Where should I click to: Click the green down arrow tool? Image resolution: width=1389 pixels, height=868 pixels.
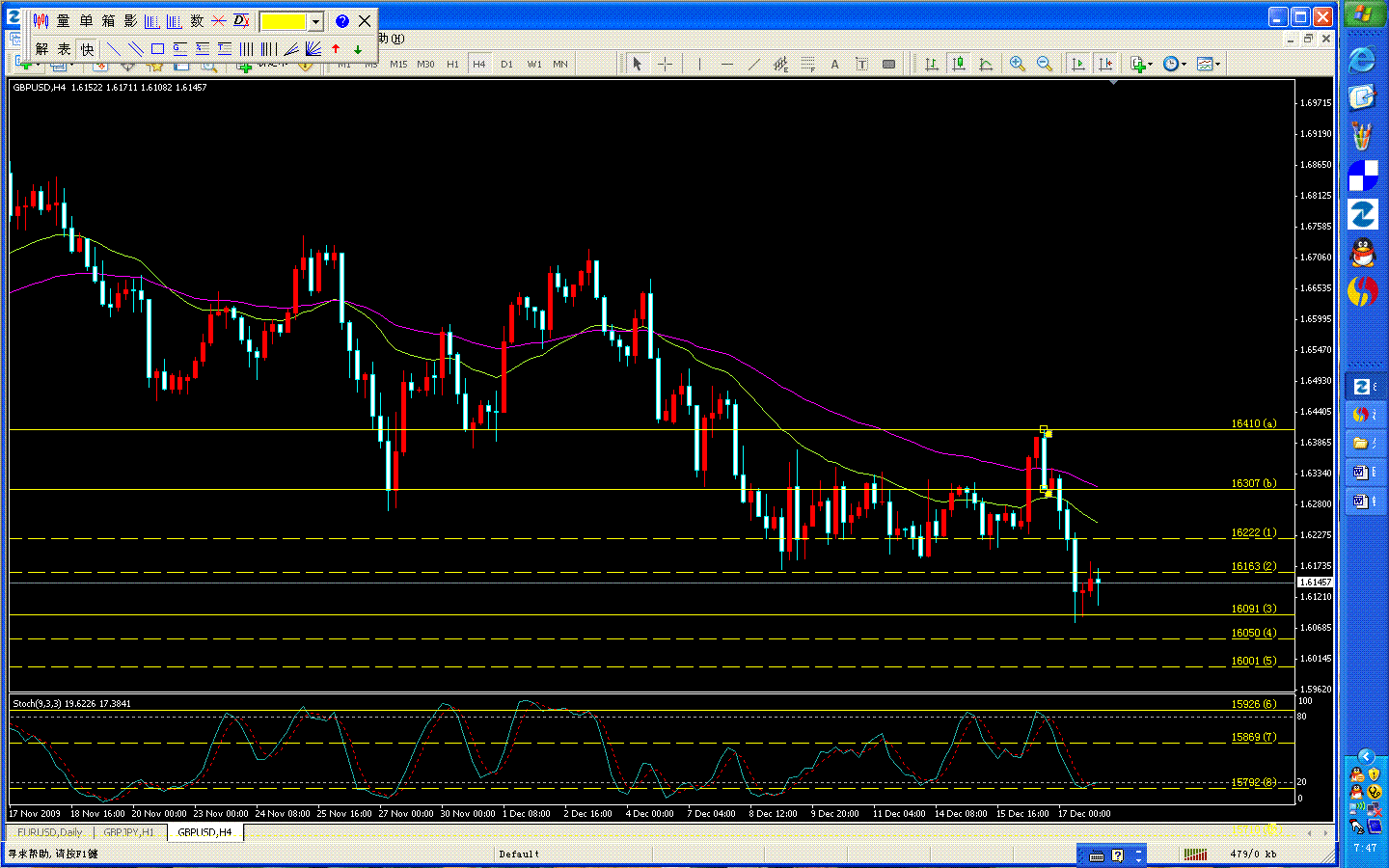coord(358,49)
